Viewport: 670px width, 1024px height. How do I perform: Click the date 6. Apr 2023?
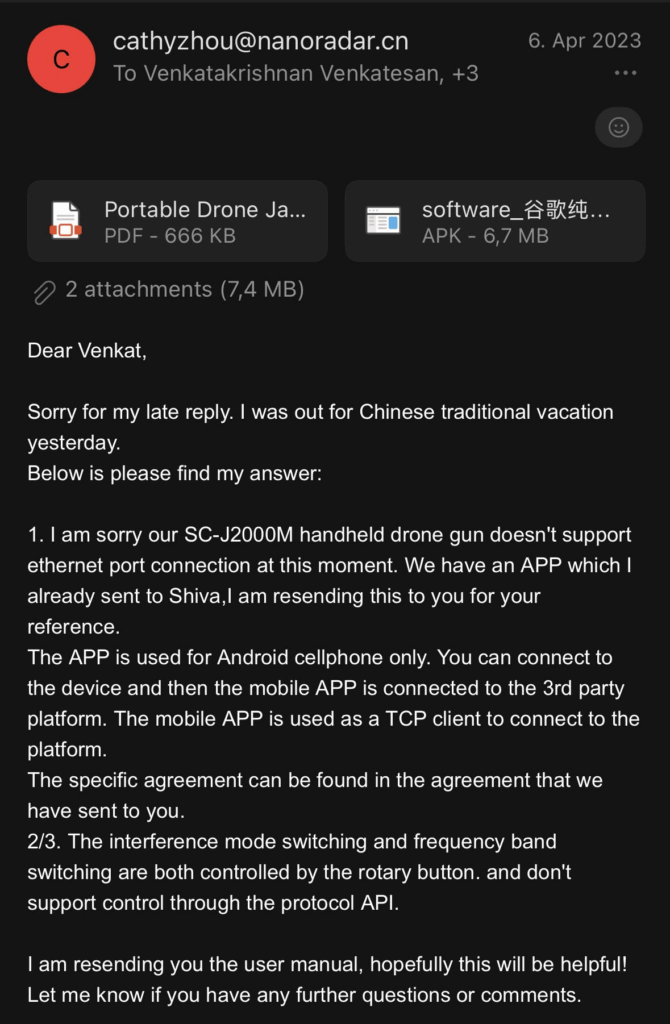tap(583, 41)
